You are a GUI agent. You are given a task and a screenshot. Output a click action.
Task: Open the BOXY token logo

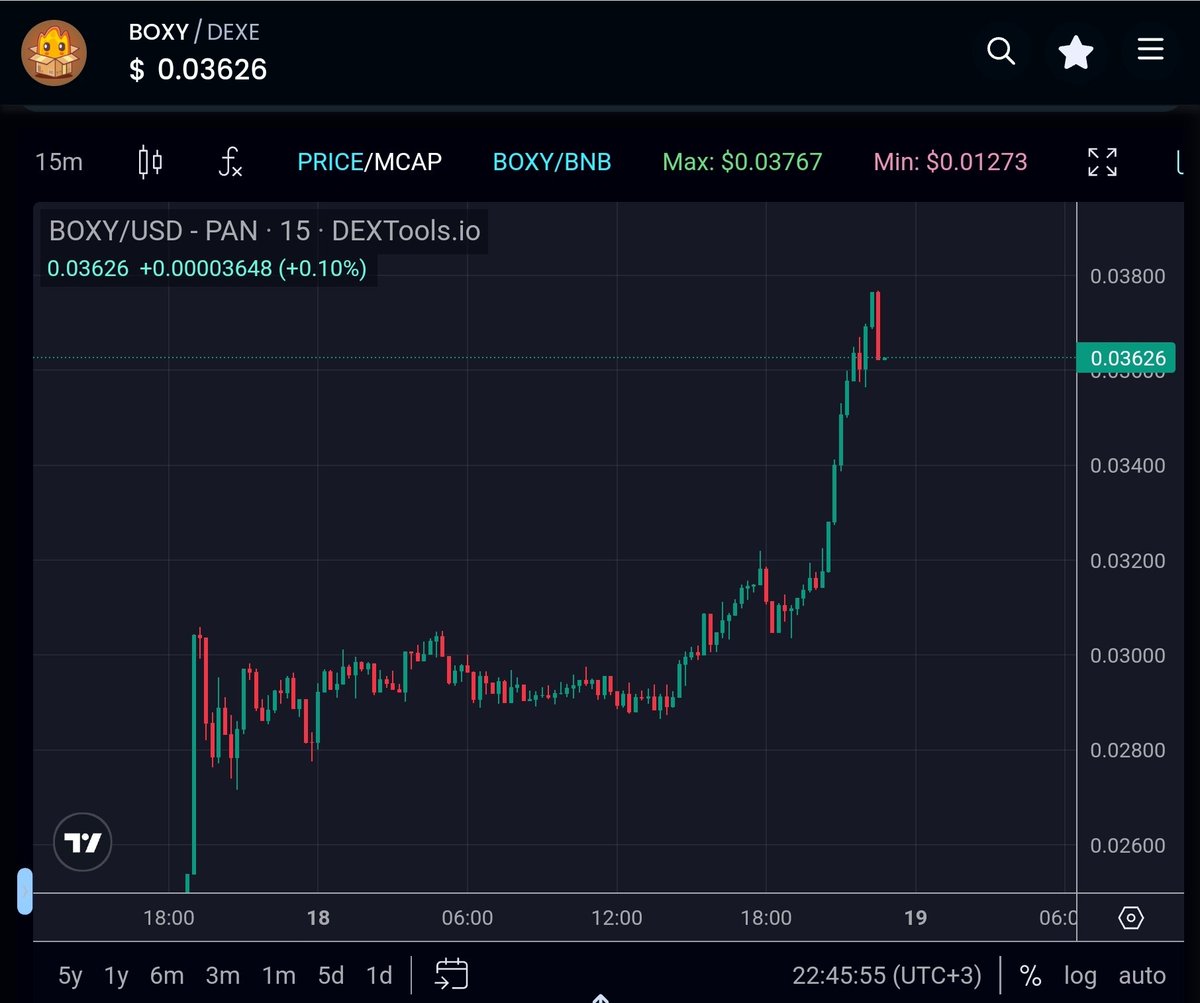[55, 51]
